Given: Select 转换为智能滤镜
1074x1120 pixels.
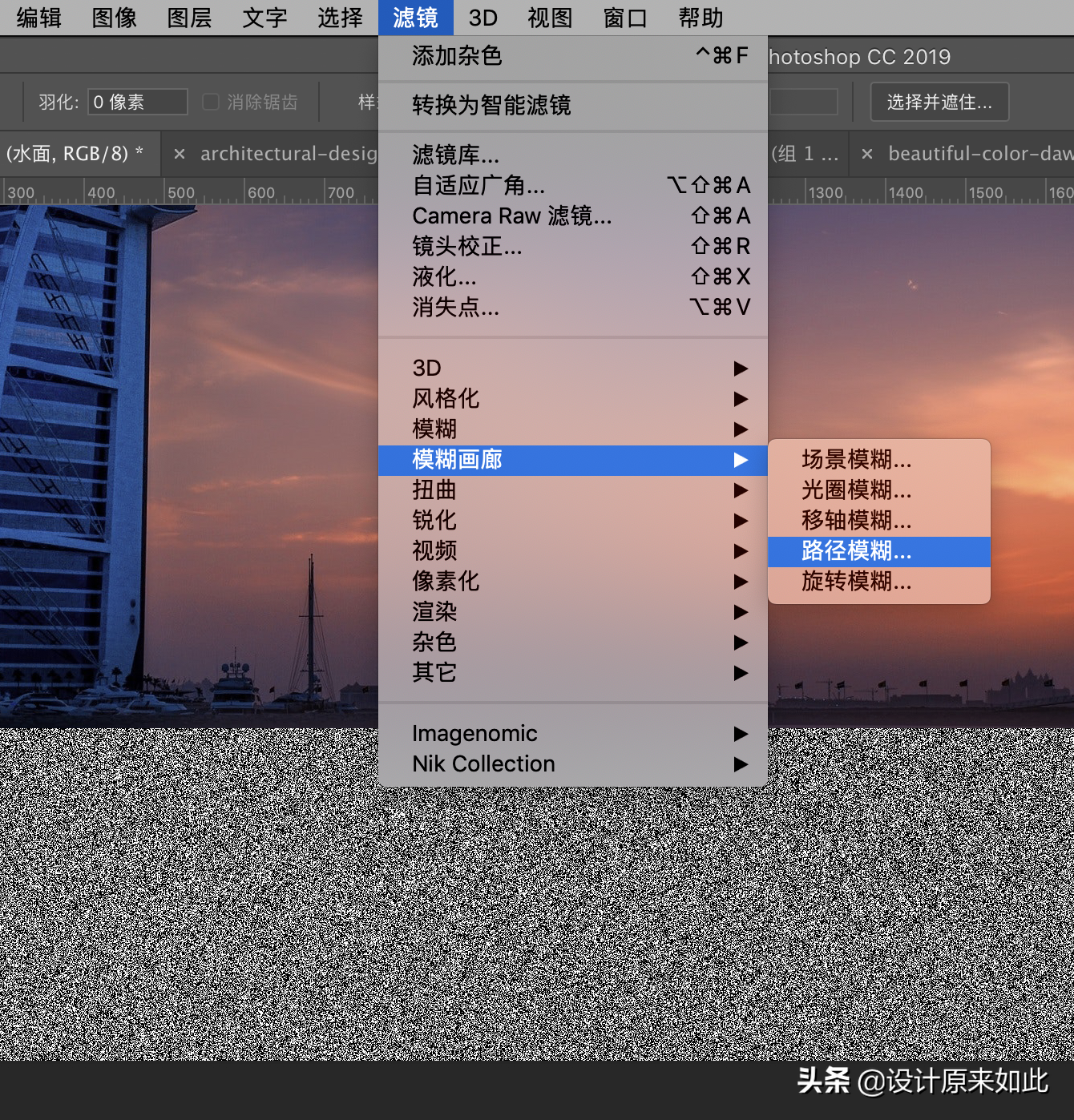Looking at the screenshot, I should [x=573, y=105].
